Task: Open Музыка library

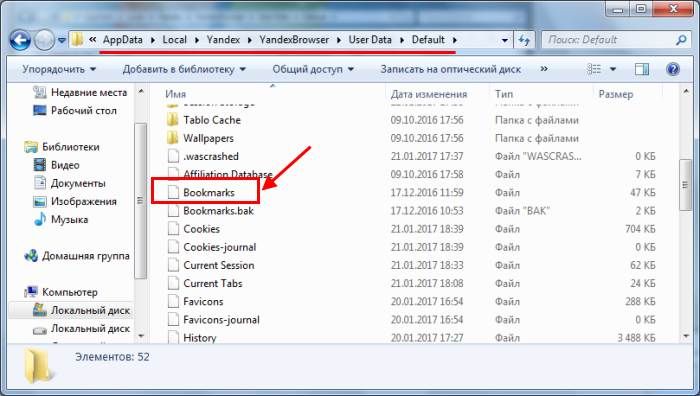Action: pyautogui.click(x=61, y=219)
